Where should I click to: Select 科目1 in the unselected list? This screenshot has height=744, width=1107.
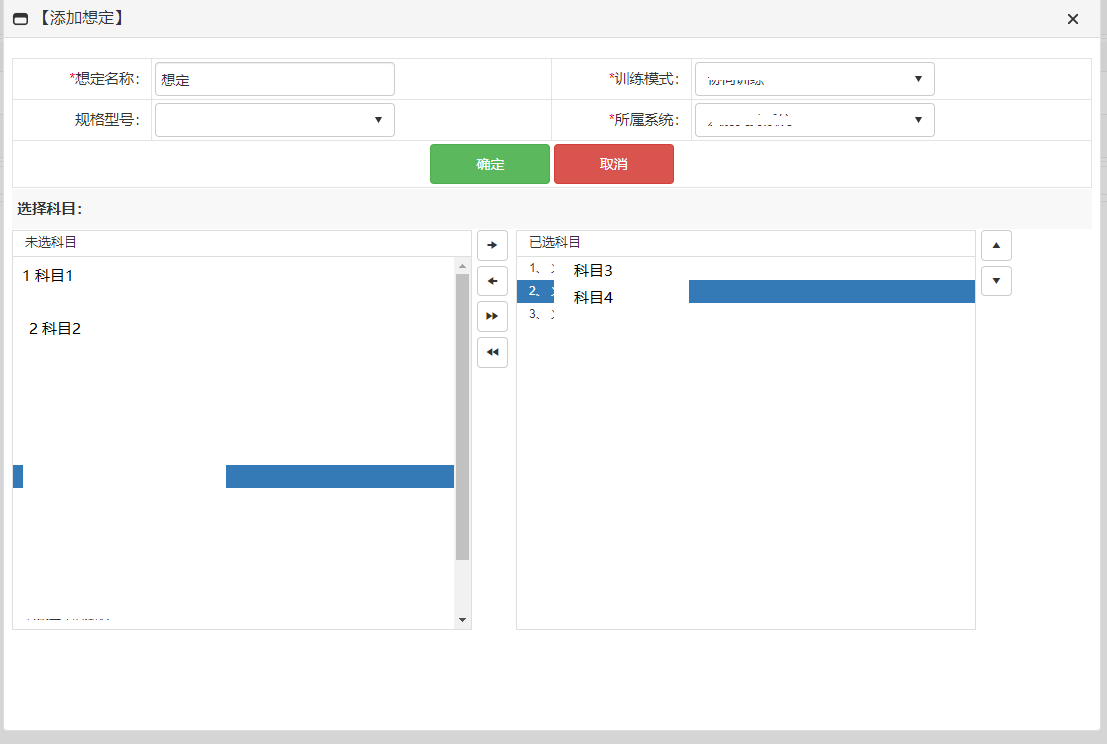(x=48, y=276)
